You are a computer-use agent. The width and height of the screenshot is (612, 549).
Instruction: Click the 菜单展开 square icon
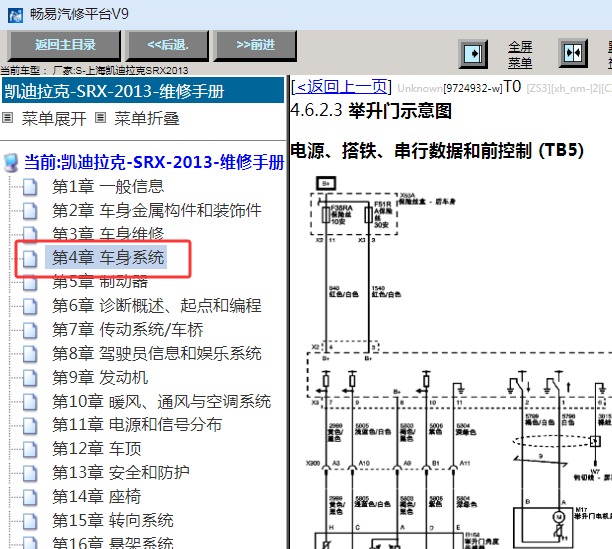(7, 117)
